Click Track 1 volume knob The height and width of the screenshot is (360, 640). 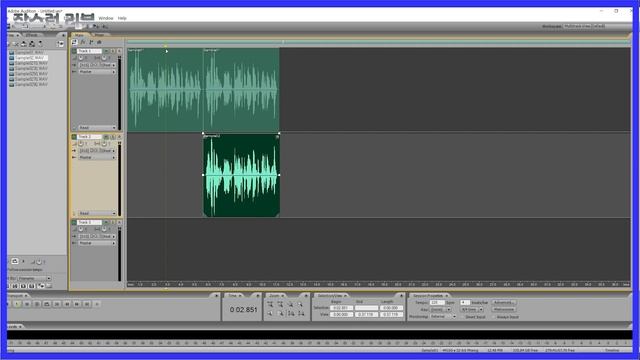[80, 58]
